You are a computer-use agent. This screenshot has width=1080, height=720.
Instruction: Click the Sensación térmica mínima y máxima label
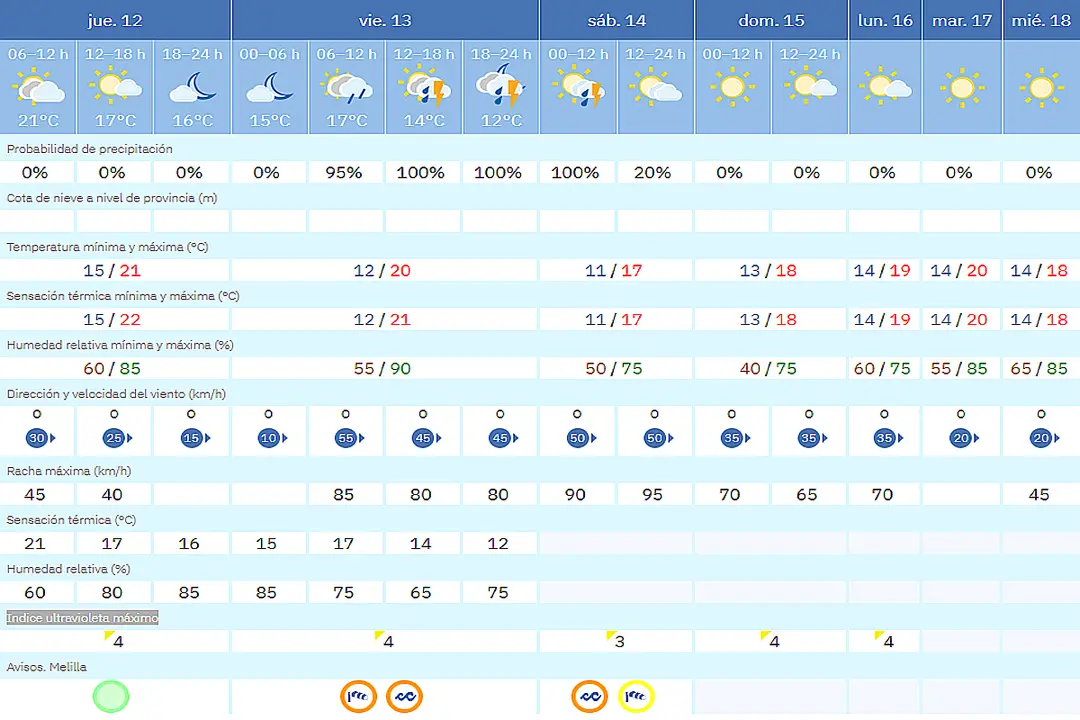coord(123,296)
